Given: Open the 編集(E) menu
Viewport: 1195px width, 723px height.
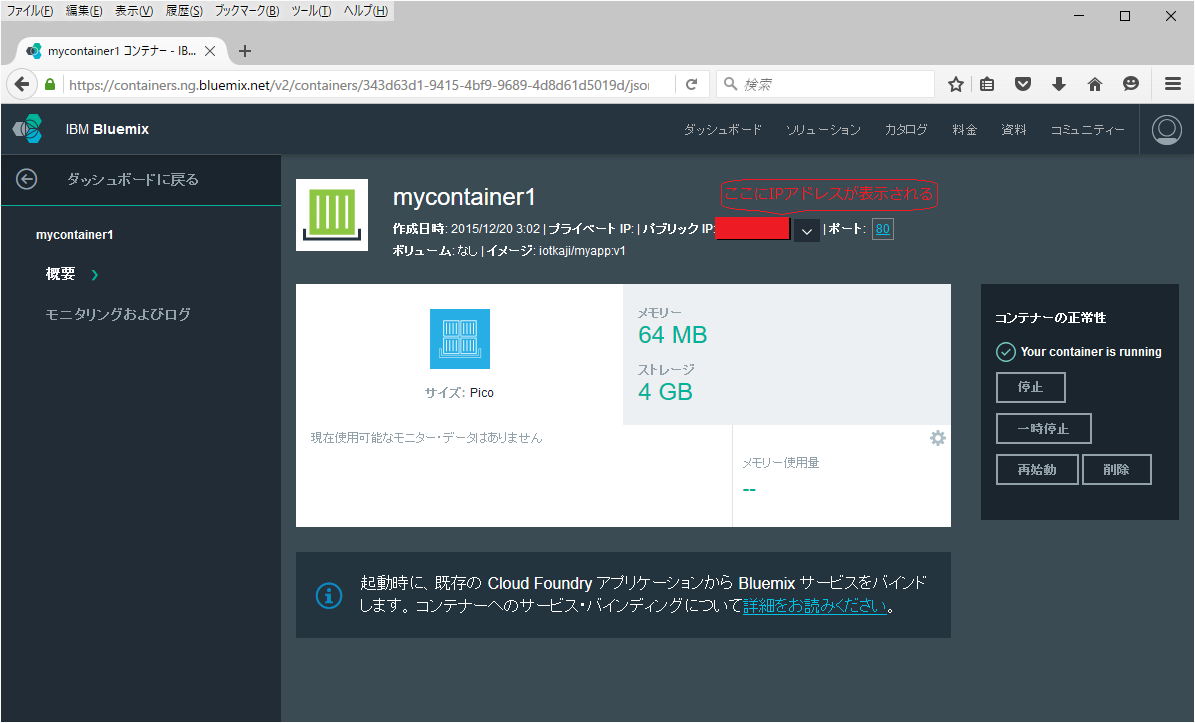Looking at the screenshot, I should [x=84, y=11].
